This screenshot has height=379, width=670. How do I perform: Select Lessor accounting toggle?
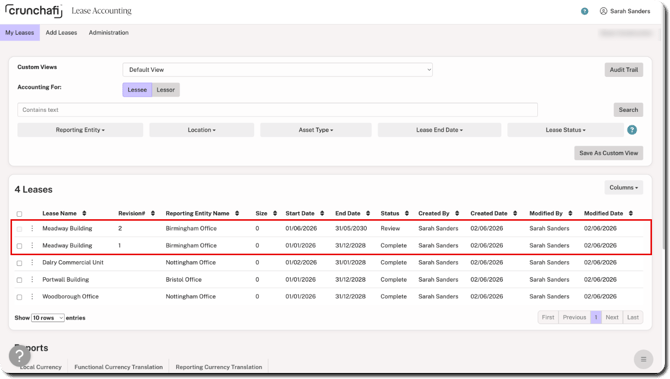[x=166, y=90]
